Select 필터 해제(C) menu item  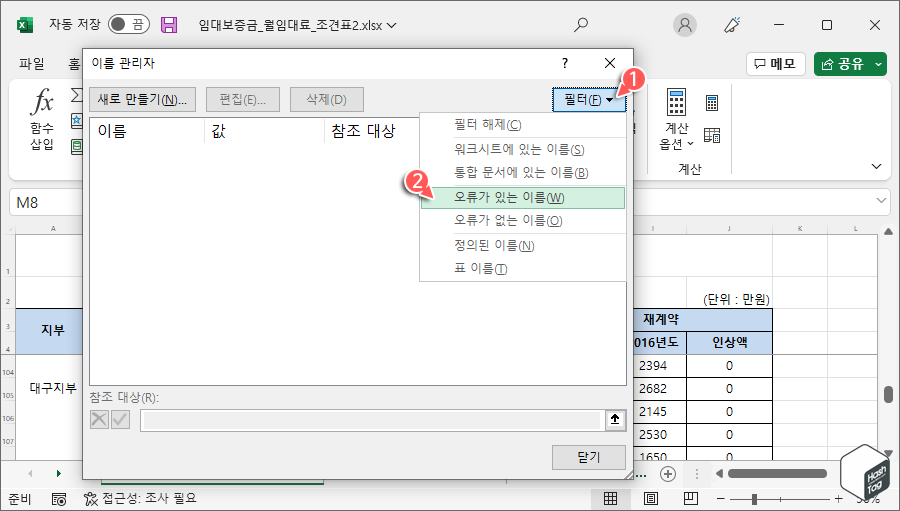(523, 125)
